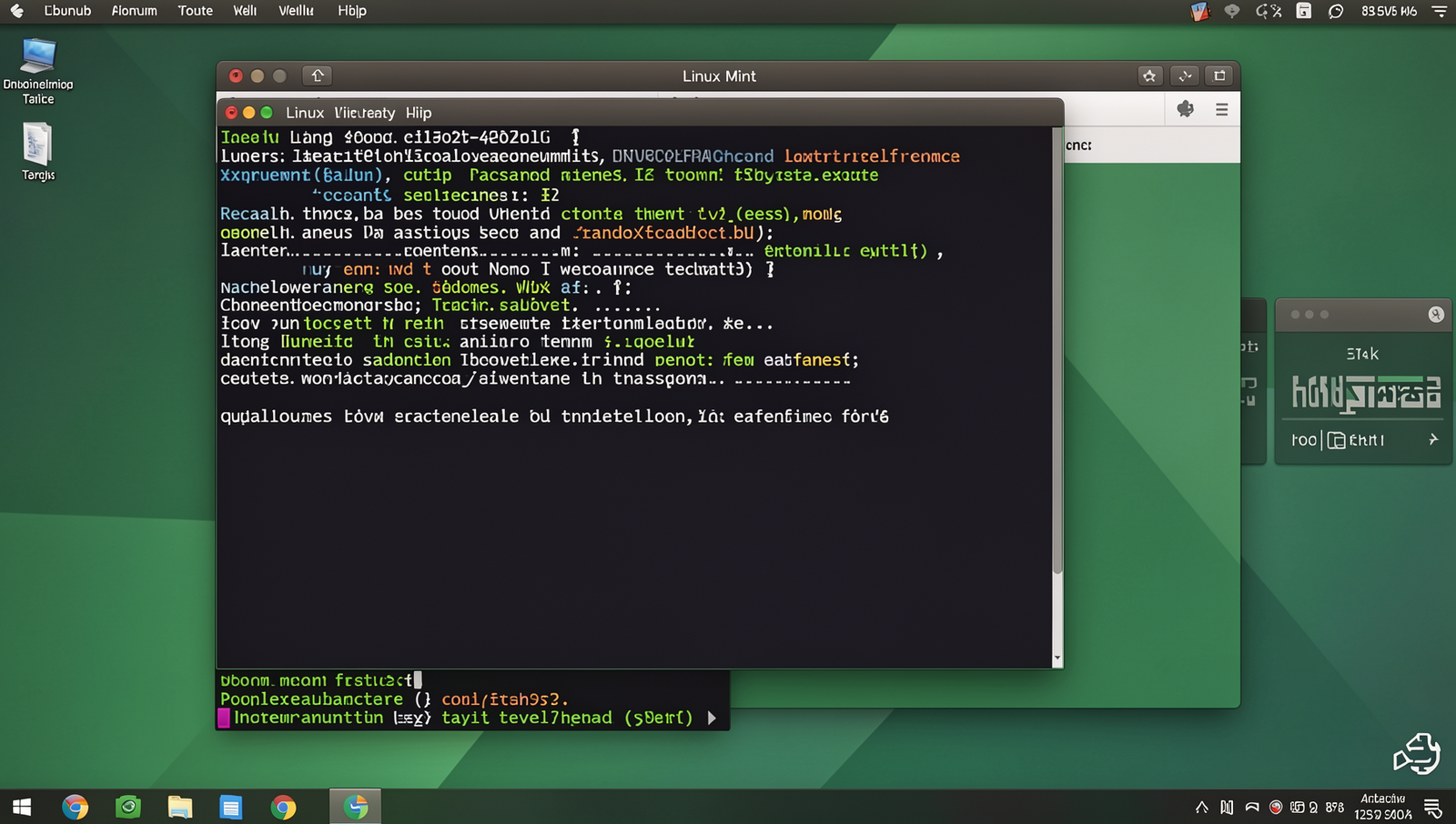Click the Antactiw clock in the taskbar
This screenshot has width=1456, height=824.
[x=1383, y=807]
